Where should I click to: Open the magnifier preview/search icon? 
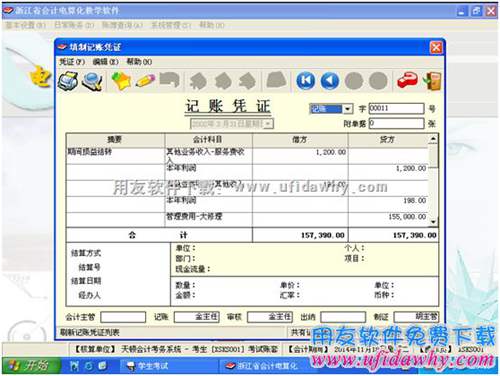coord(92,81)
